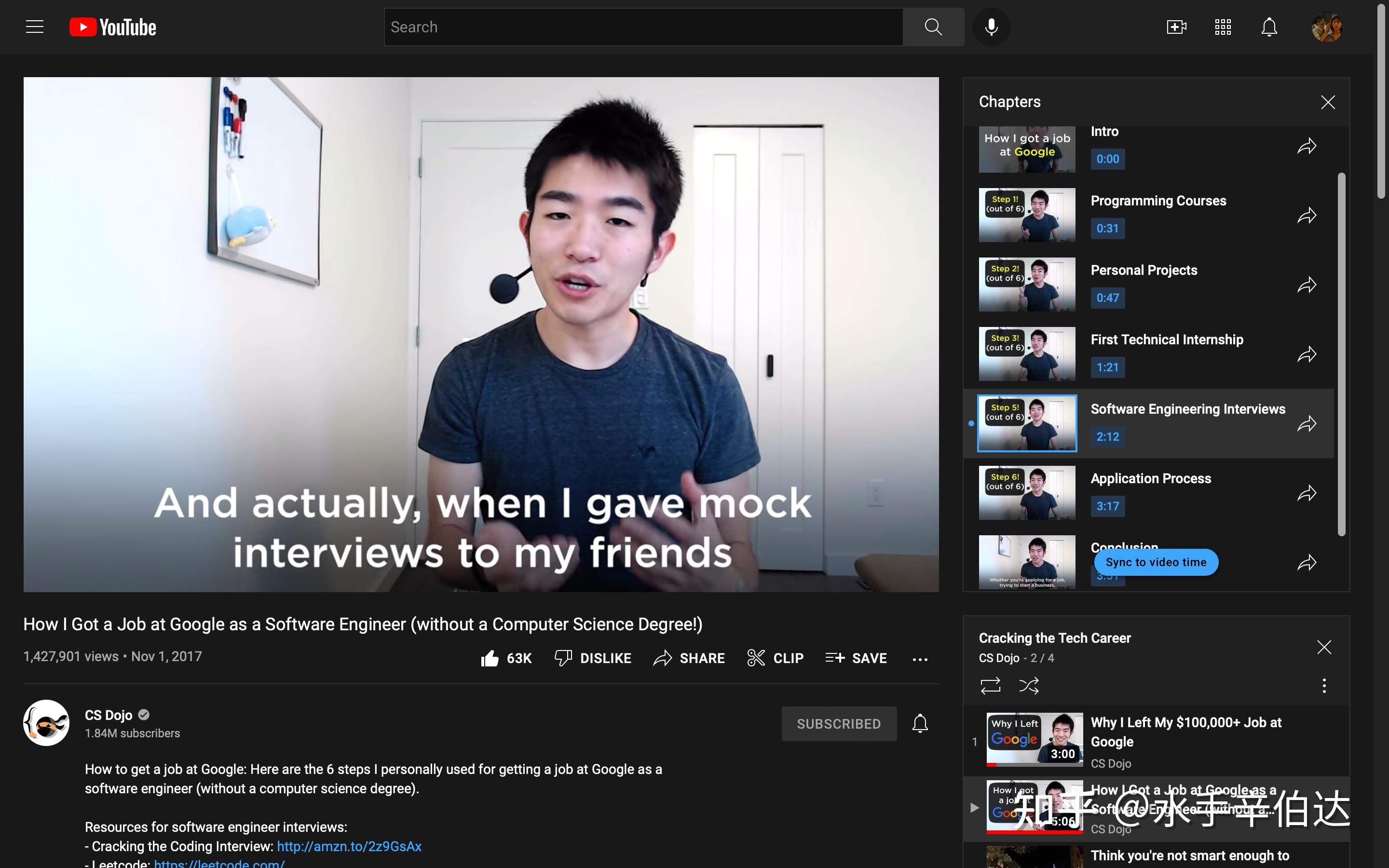The height and width of the screenshot is (868, 1389).
Task: Open playlist three-dot options menu
Action: tap(1323, 685)
